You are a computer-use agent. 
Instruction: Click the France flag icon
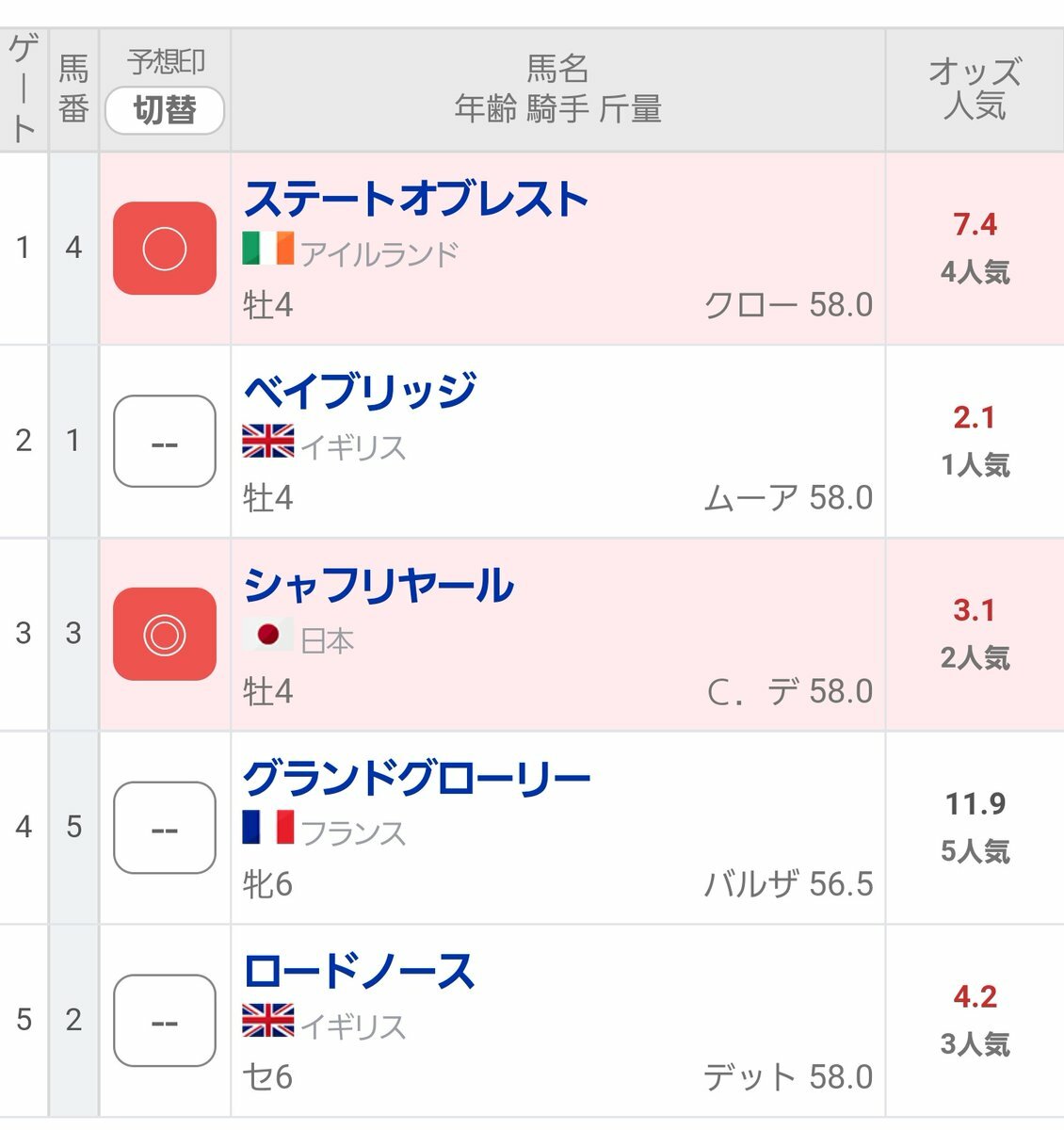click(267, 828)
